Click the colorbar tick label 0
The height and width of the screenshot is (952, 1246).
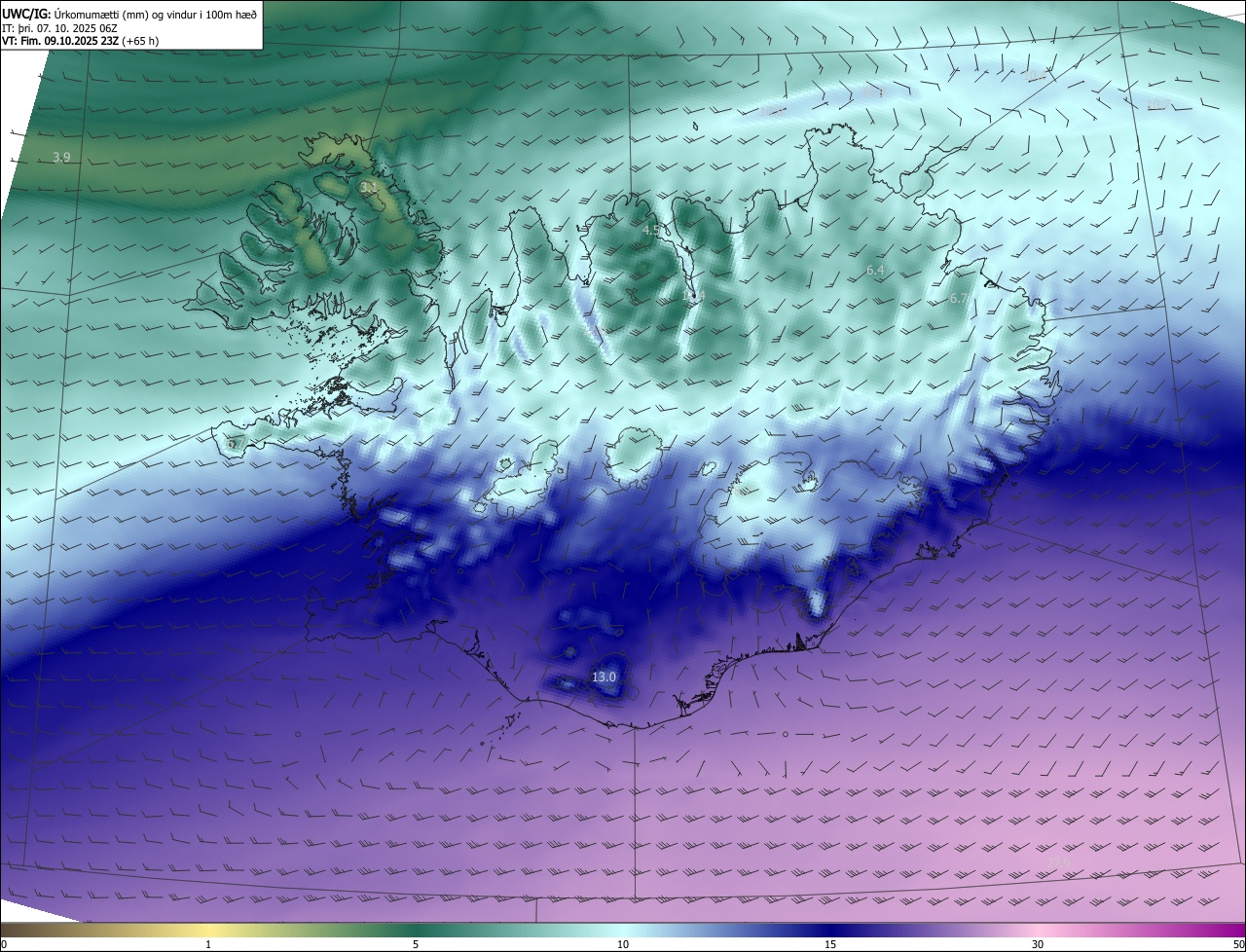(4, 944)
